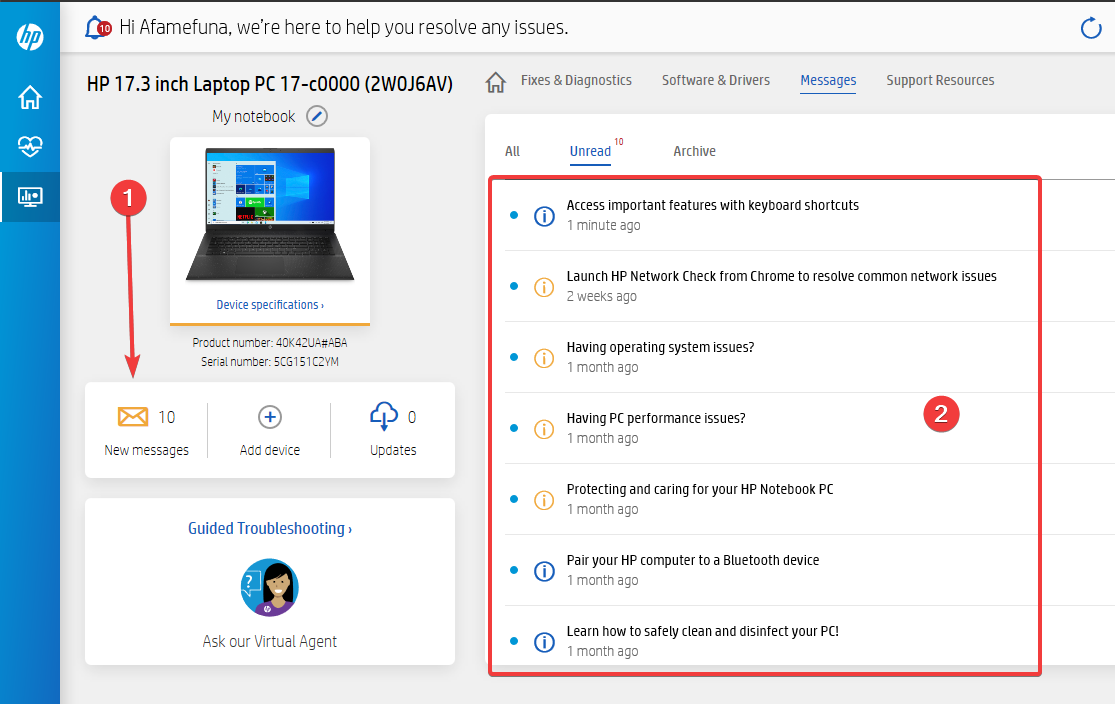Image resolution: width=1115 pixels, height=704 pixels.
Task: Click info icon for Bluetooth device message
Action: (544, 571)
